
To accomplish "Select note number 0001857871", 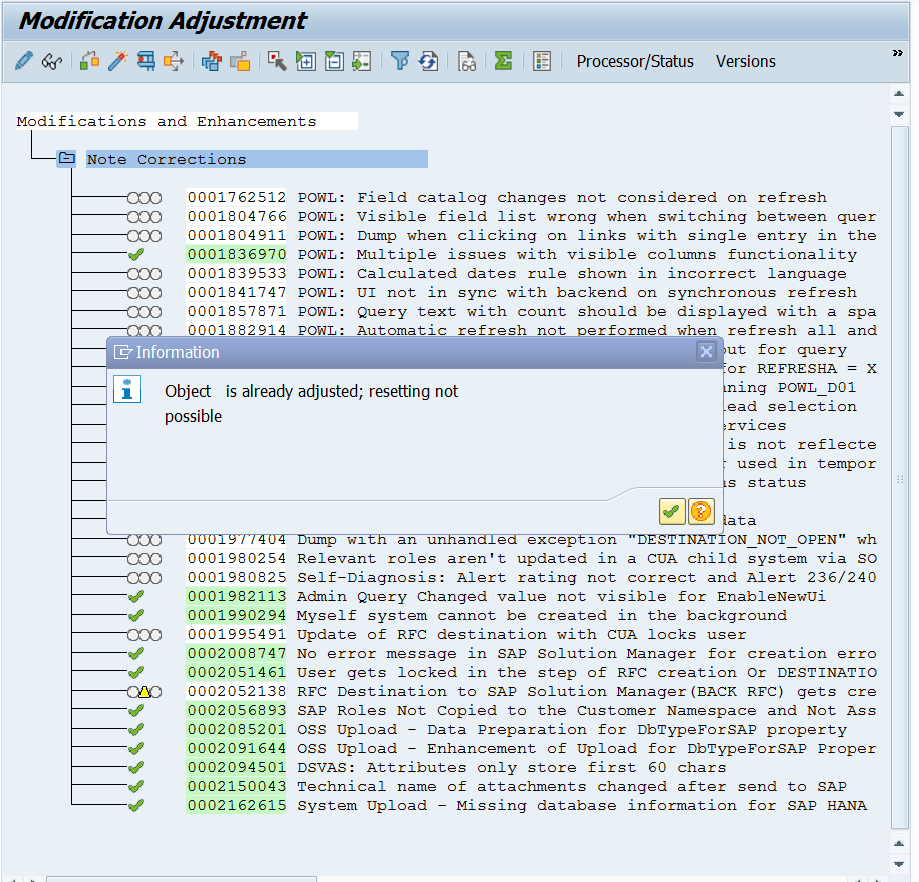I will [x=237, y=311].
